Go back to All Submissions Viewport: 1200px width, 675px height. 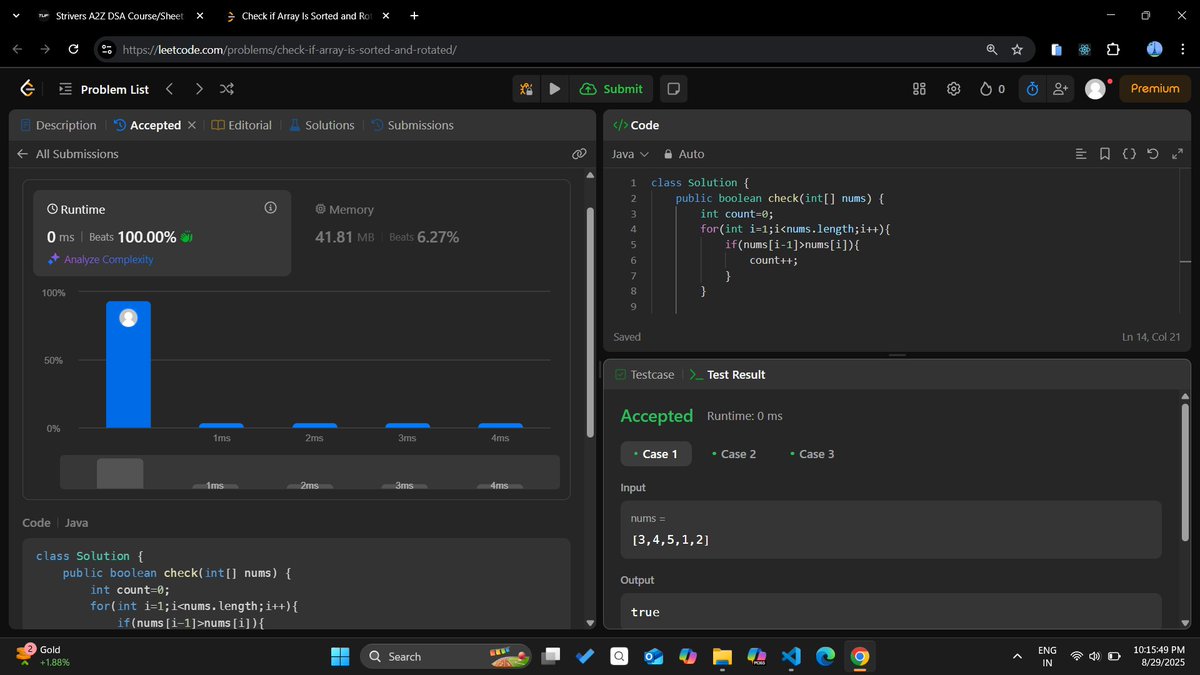pyautogui.click(x=68, y=154)
